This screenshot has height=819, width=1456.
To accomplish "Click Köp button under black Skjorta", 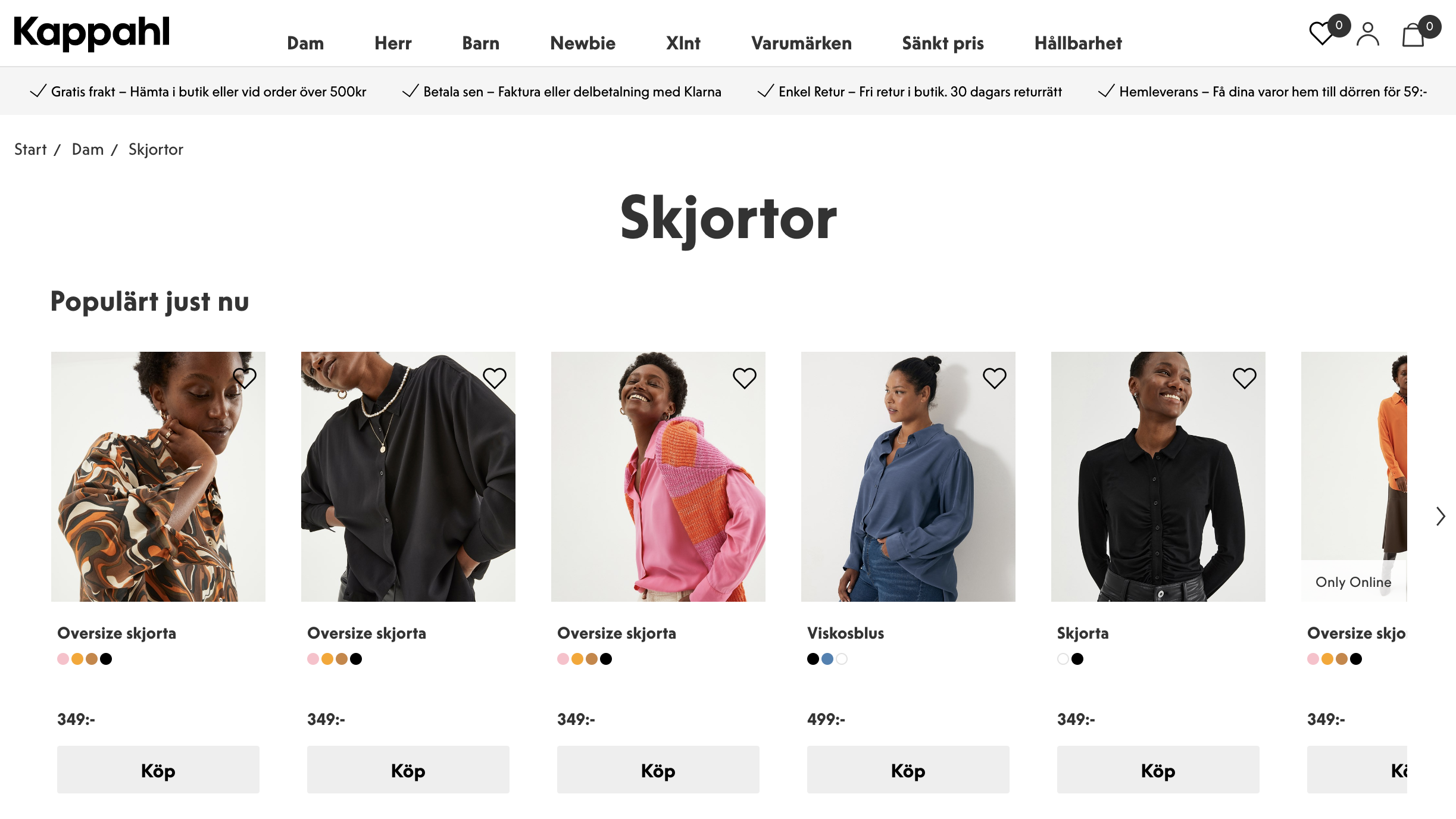I will pos(1158,770).
